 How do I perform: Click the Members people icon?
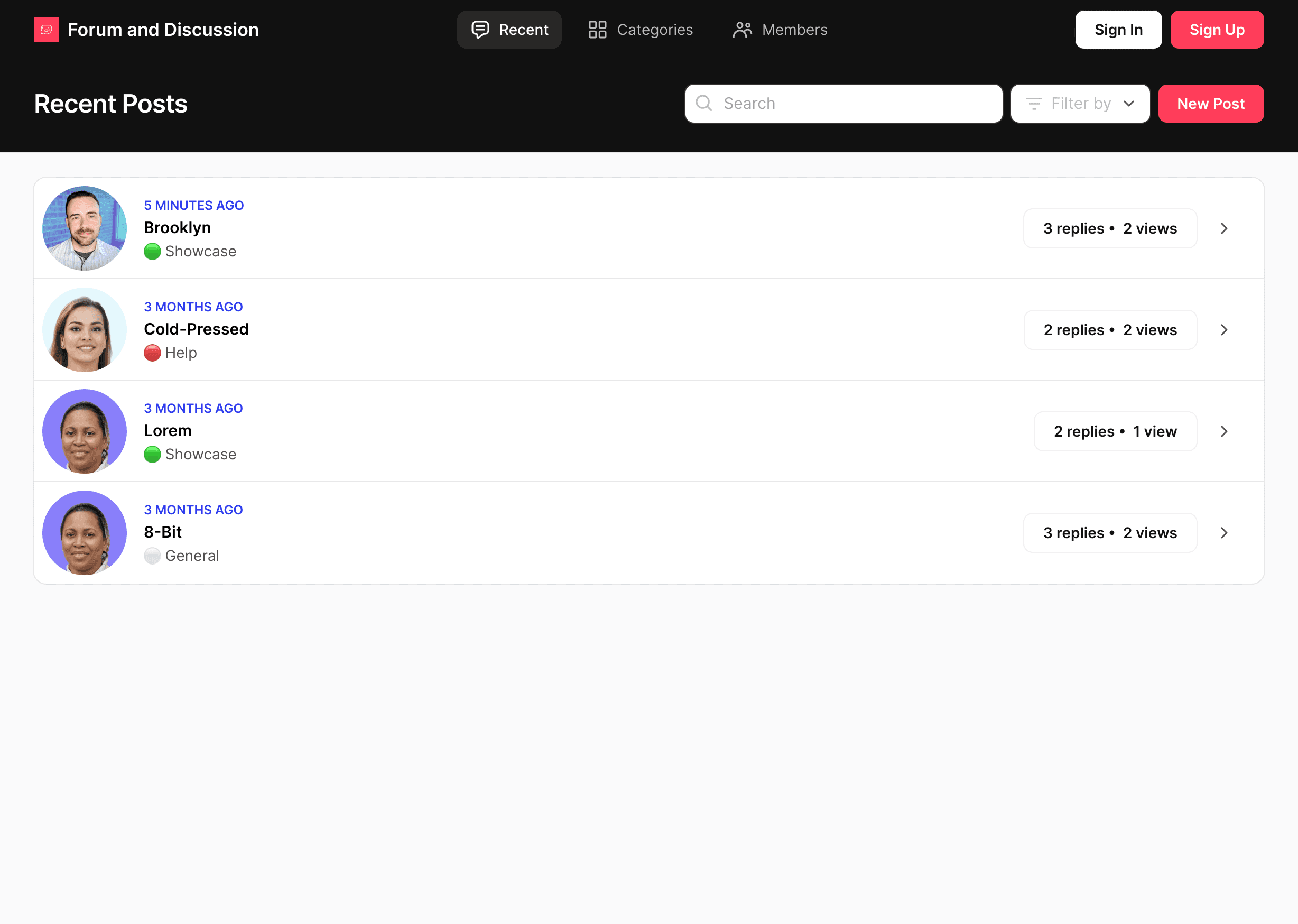tap(742, 29)
